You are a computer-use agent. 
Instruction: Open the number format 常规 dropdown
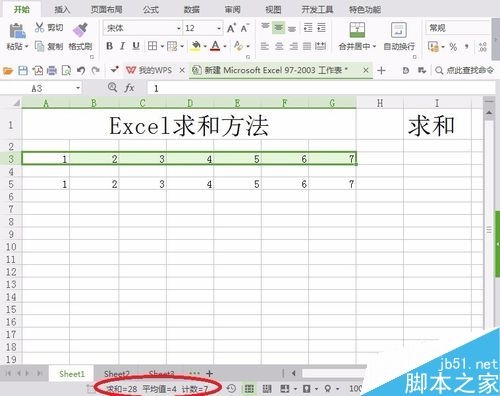457,28
